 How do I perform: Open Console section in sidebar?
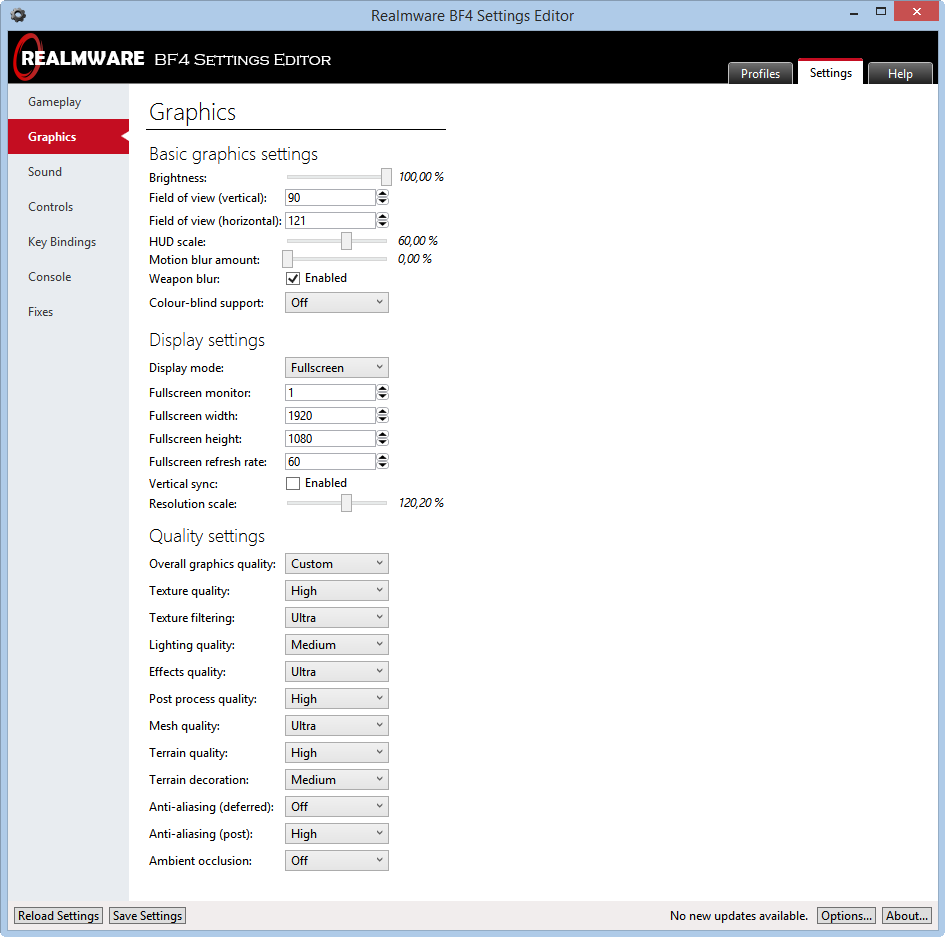[68, 276]
